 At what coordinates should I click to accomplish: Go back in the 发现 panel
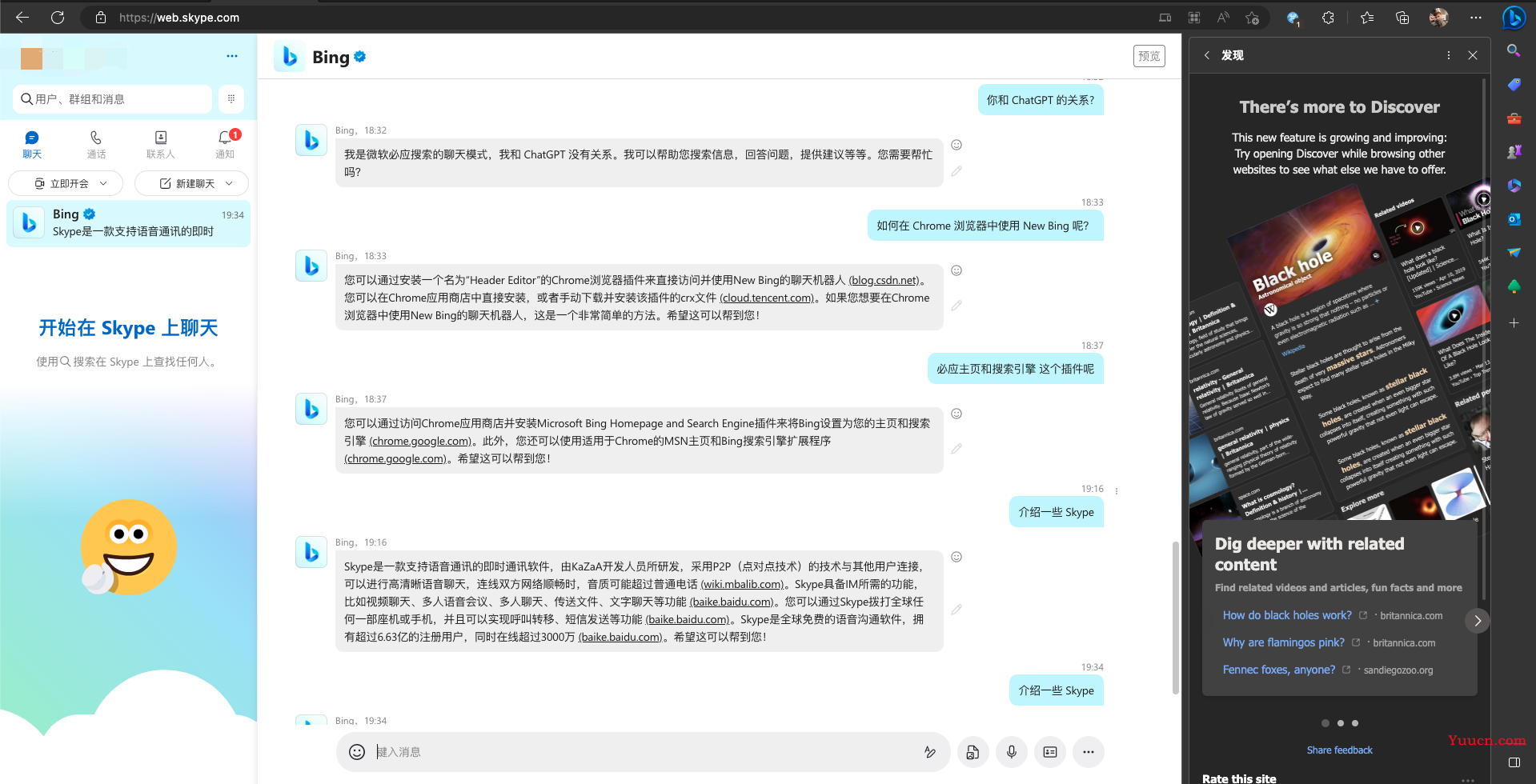[1207, 55]
